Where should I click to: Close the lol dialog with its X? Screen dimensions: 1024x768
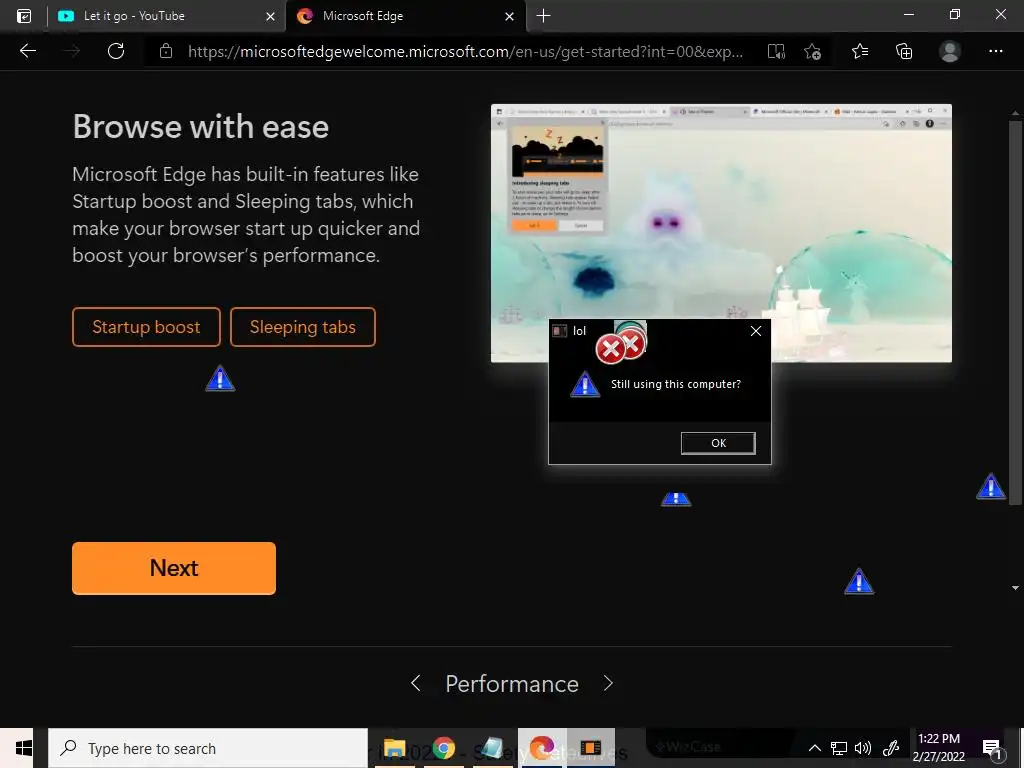tap(756, 331)
